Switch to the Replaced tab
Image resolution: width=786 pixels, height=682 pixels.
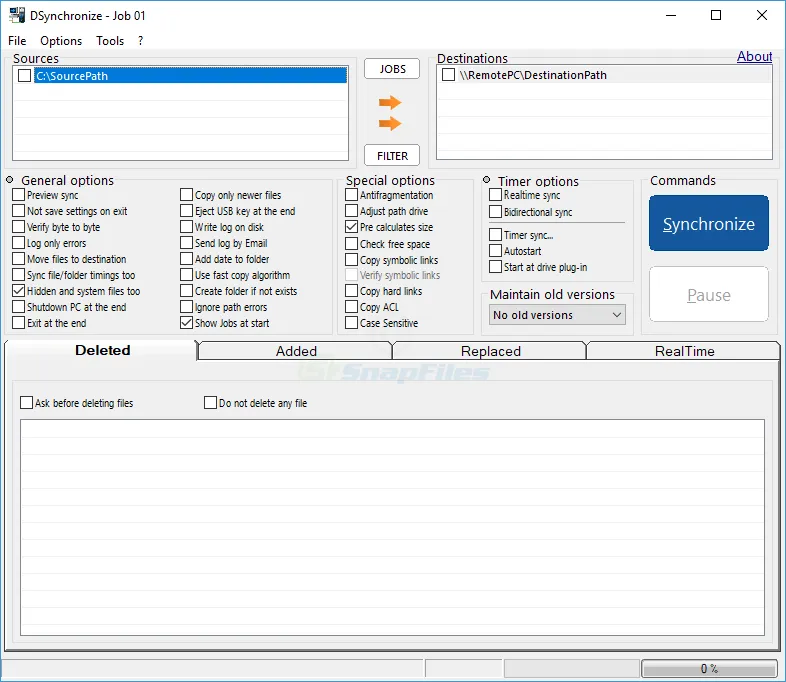tap(490, 351)
